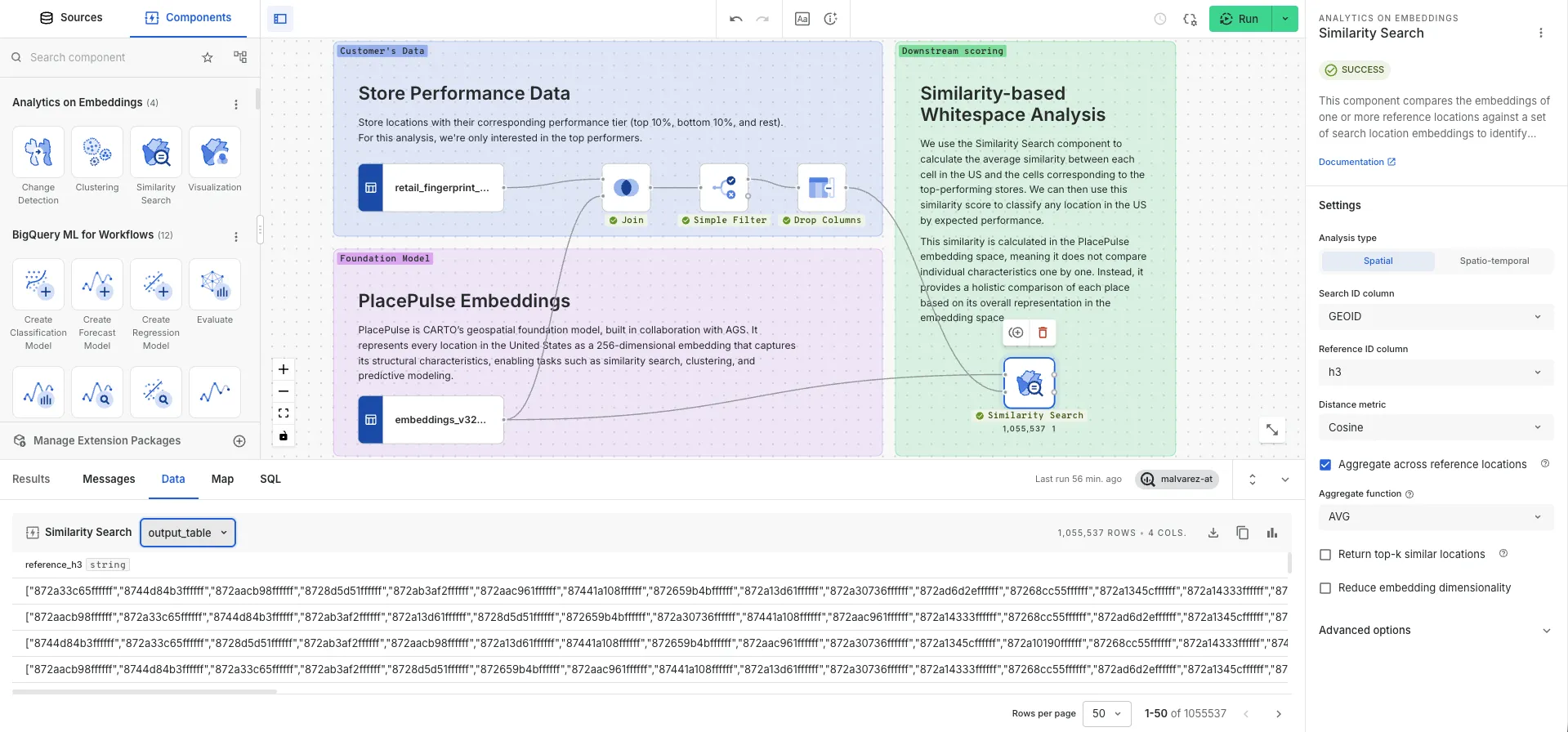
Task: Zoom out on the canvas
Action: 284,391
